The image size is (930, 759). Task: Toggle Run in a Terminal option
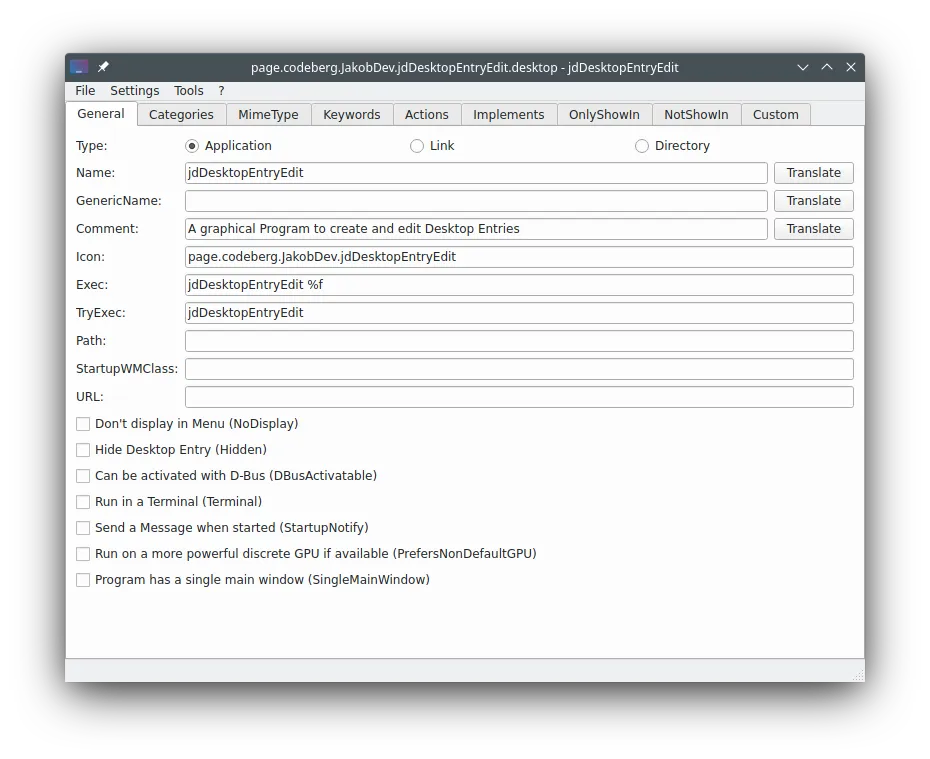tap(83, 502)
